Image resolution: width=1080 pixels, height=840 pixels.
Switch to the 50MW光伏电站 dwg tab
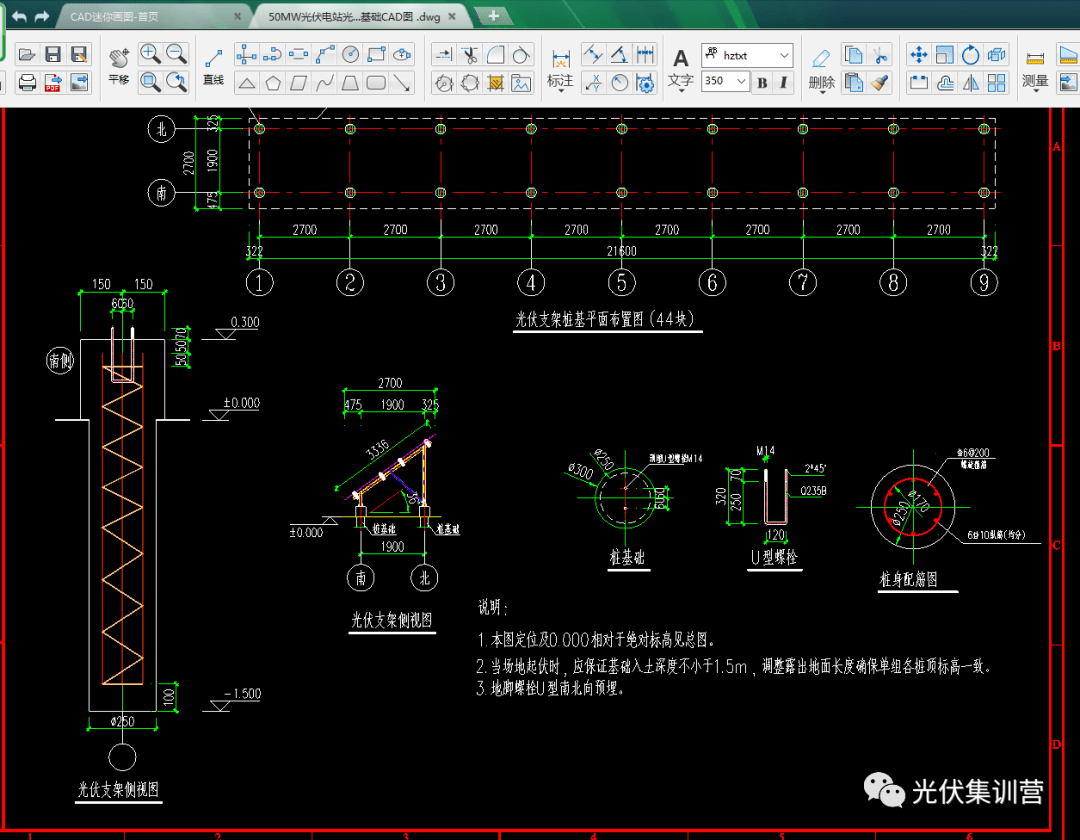pos(357,17)
